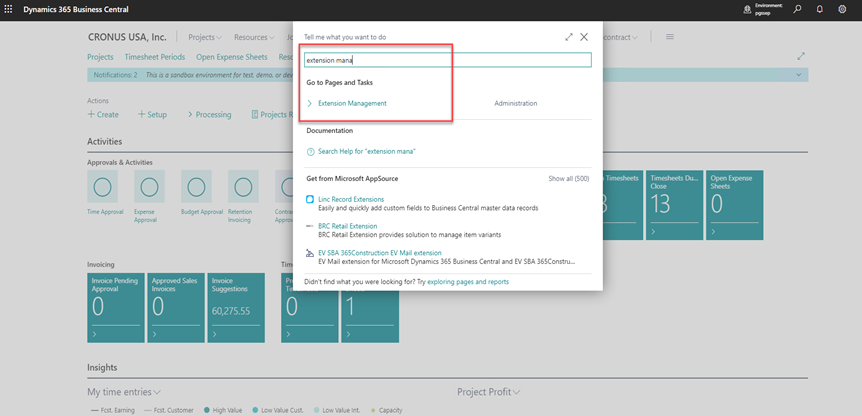Open the Open Expense Sheets tile
The width and height of the screenshot is (862, 416).
click(x=734, y=204)
